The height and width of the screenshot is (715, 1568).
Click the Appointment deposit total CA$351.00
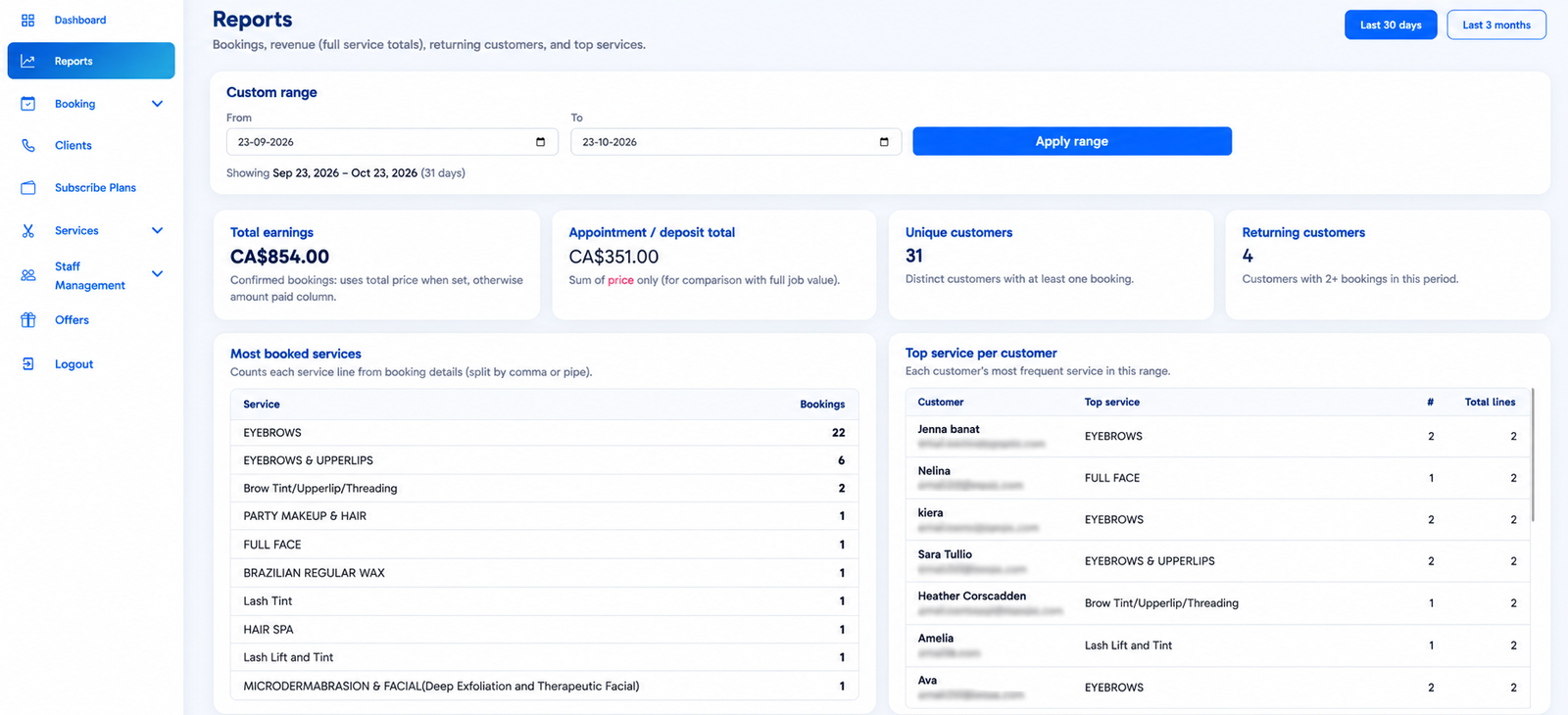pos(613,257)
